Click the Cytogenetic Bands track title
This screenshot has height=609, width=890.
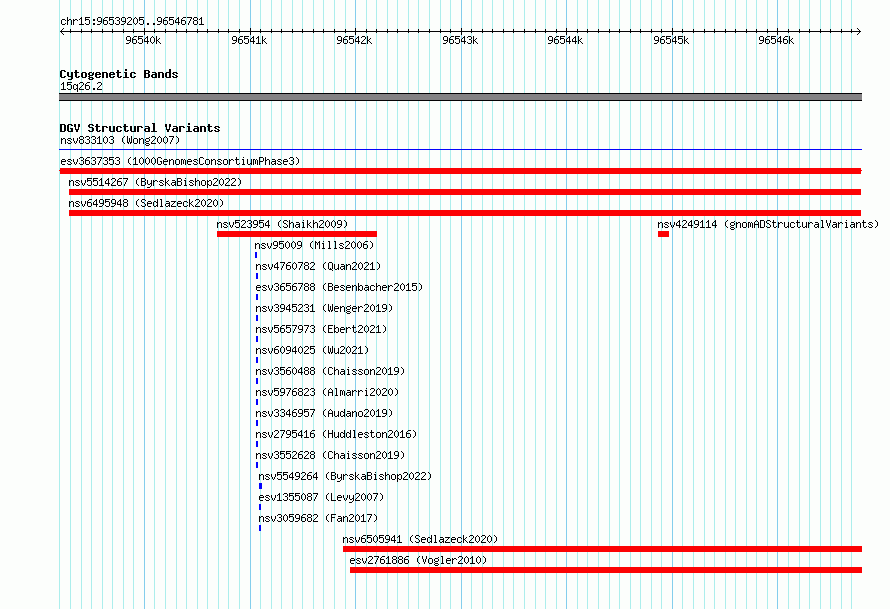point(119,74)
